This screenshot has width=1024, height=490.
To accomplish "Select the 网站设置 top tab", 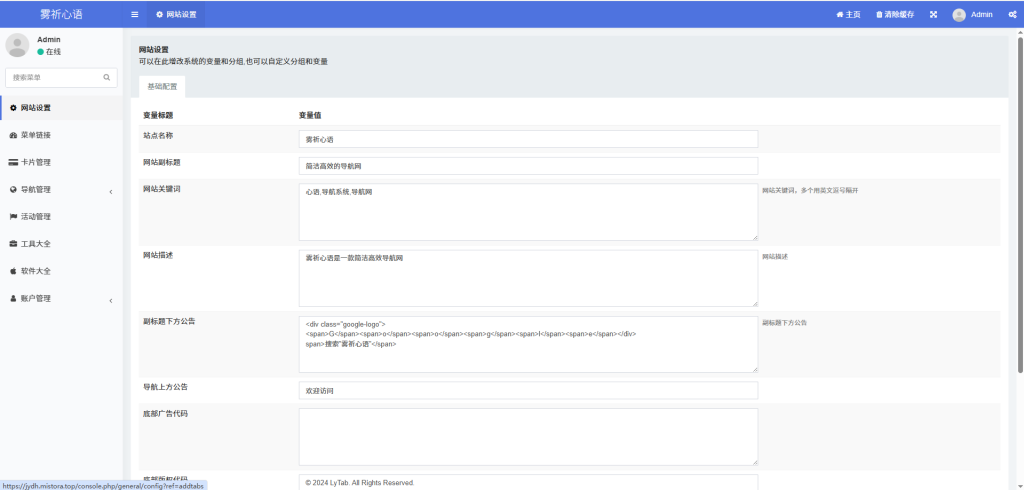I will 176,15.
